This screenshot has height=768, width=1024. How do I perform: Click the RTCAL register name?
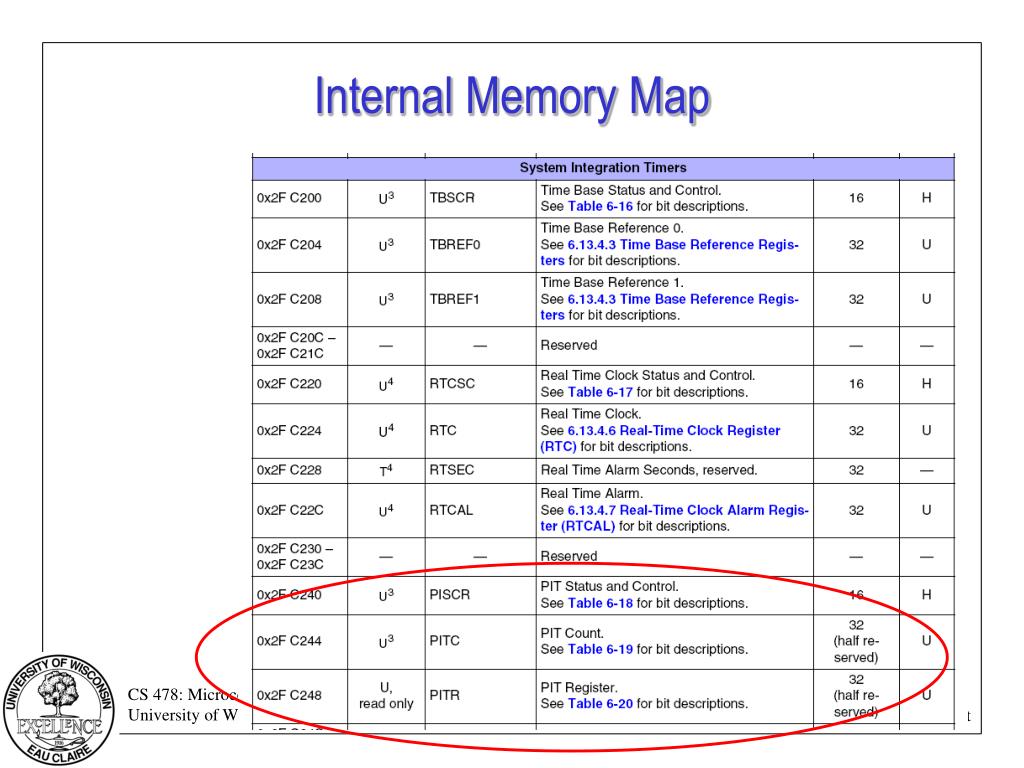451,511
